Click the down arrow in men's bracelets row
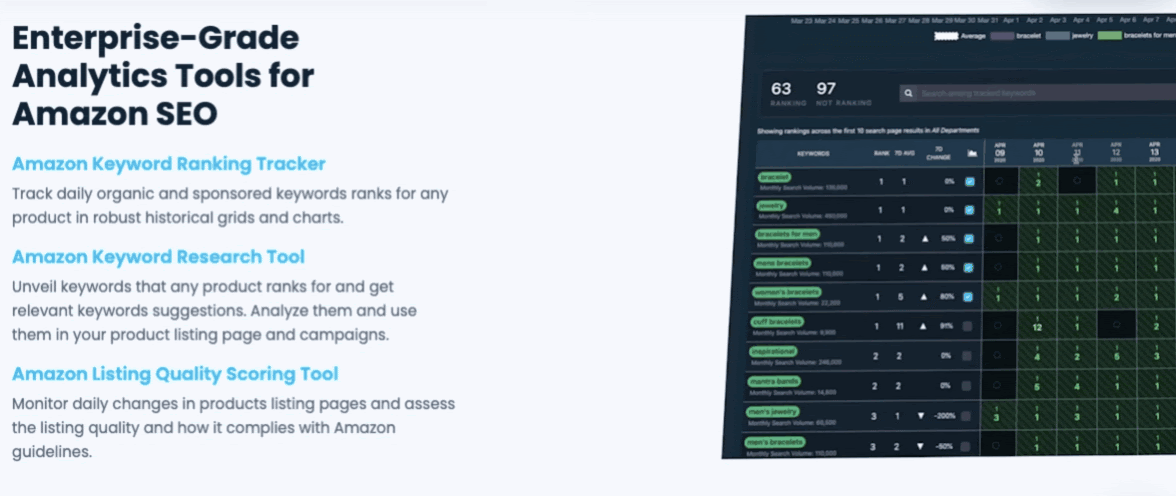1176x496 pixels. point(919,445)
